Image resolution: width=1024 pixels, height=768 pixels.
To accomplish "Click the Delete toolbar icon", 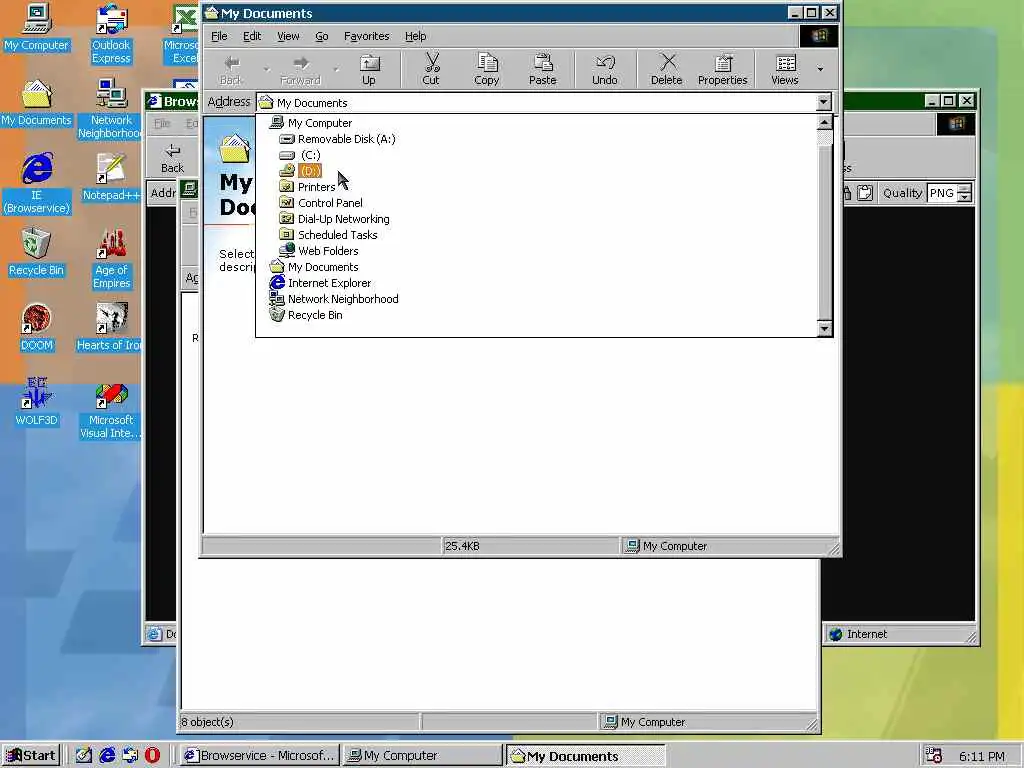I will [666, 69].
